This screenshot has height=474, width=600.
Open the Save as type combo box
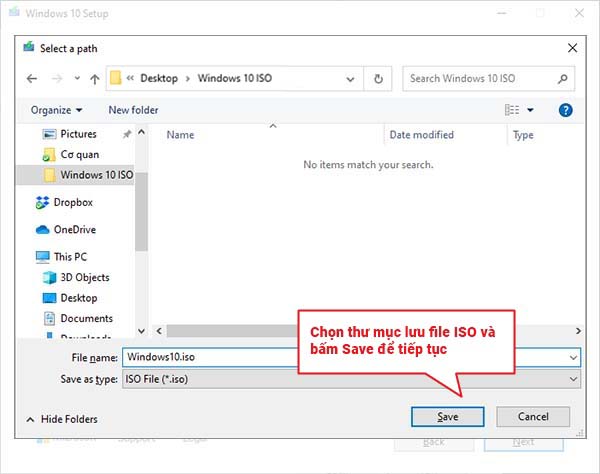(x=351, y=379)
